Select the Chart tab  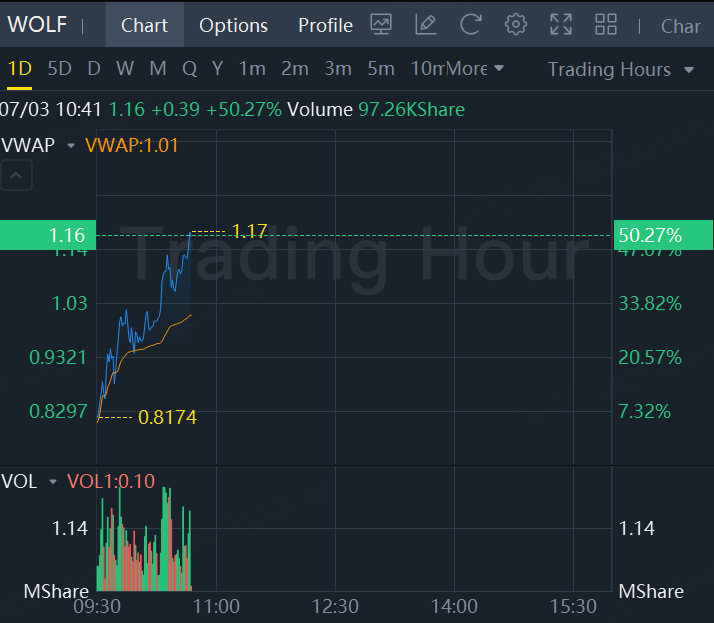pos(145,25)
